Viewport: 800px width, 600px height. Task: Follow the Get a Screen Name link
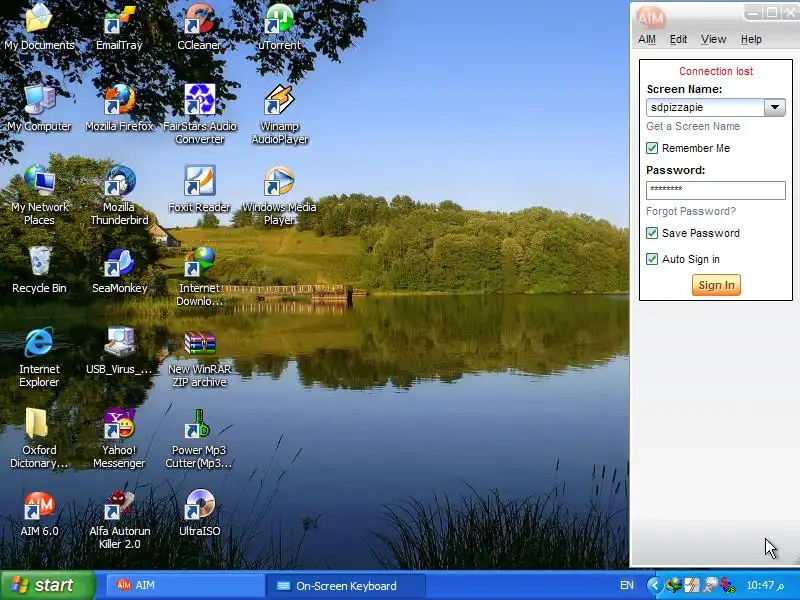(693, 127)
